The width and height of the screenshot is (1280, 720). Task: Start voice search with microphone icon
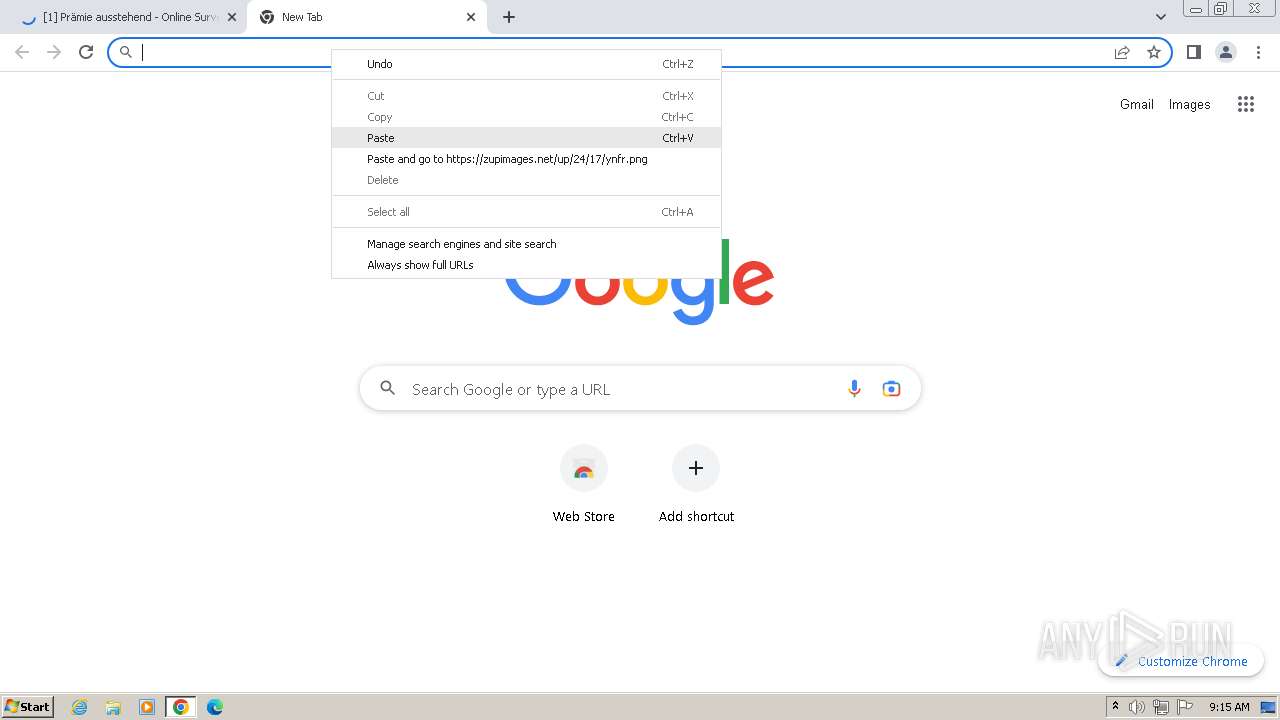tap(854, 389)
